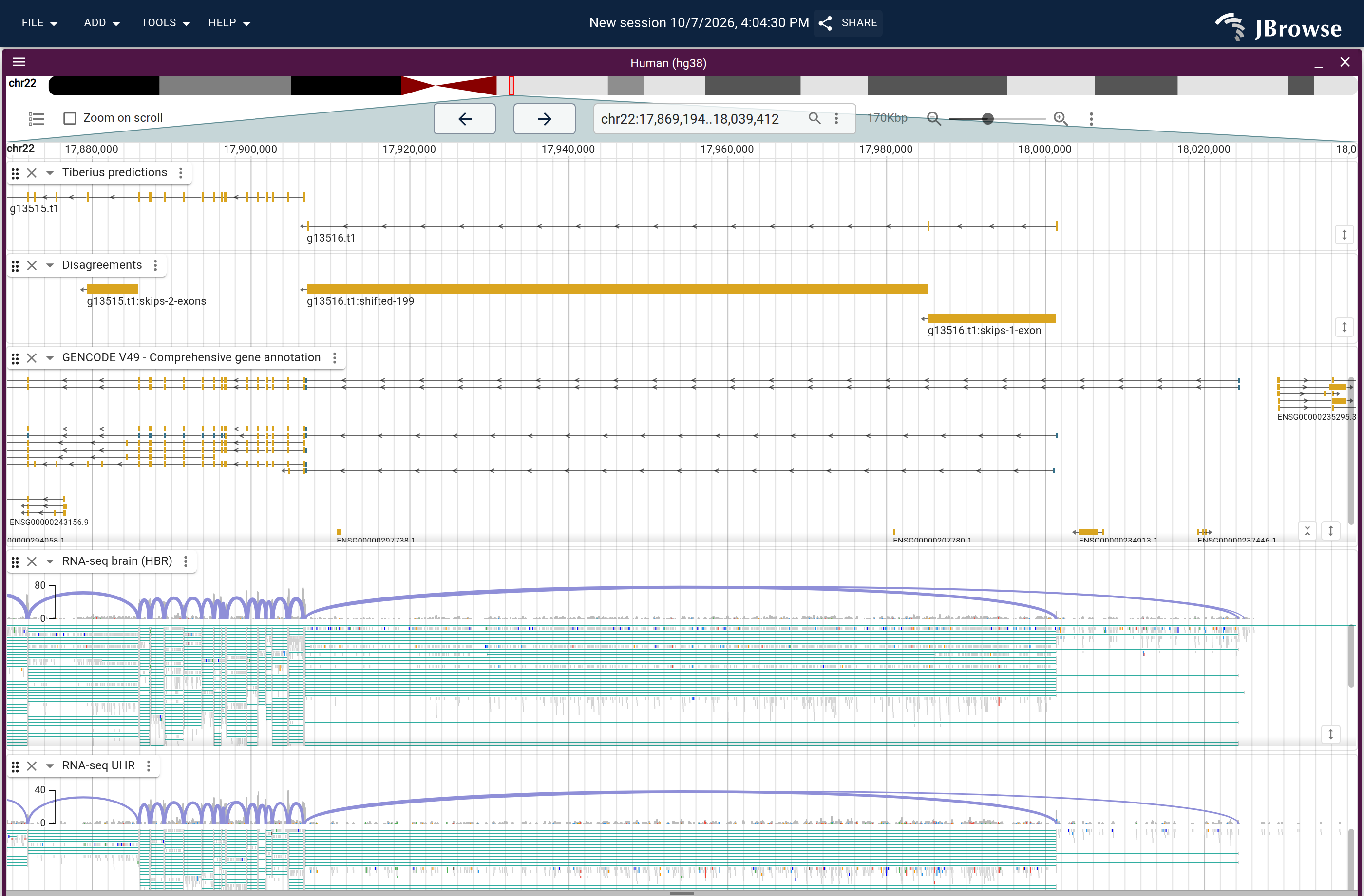Close the Disagreements track
The width and height of the screenshot is (1364, 896).
[x=32, y=265]
